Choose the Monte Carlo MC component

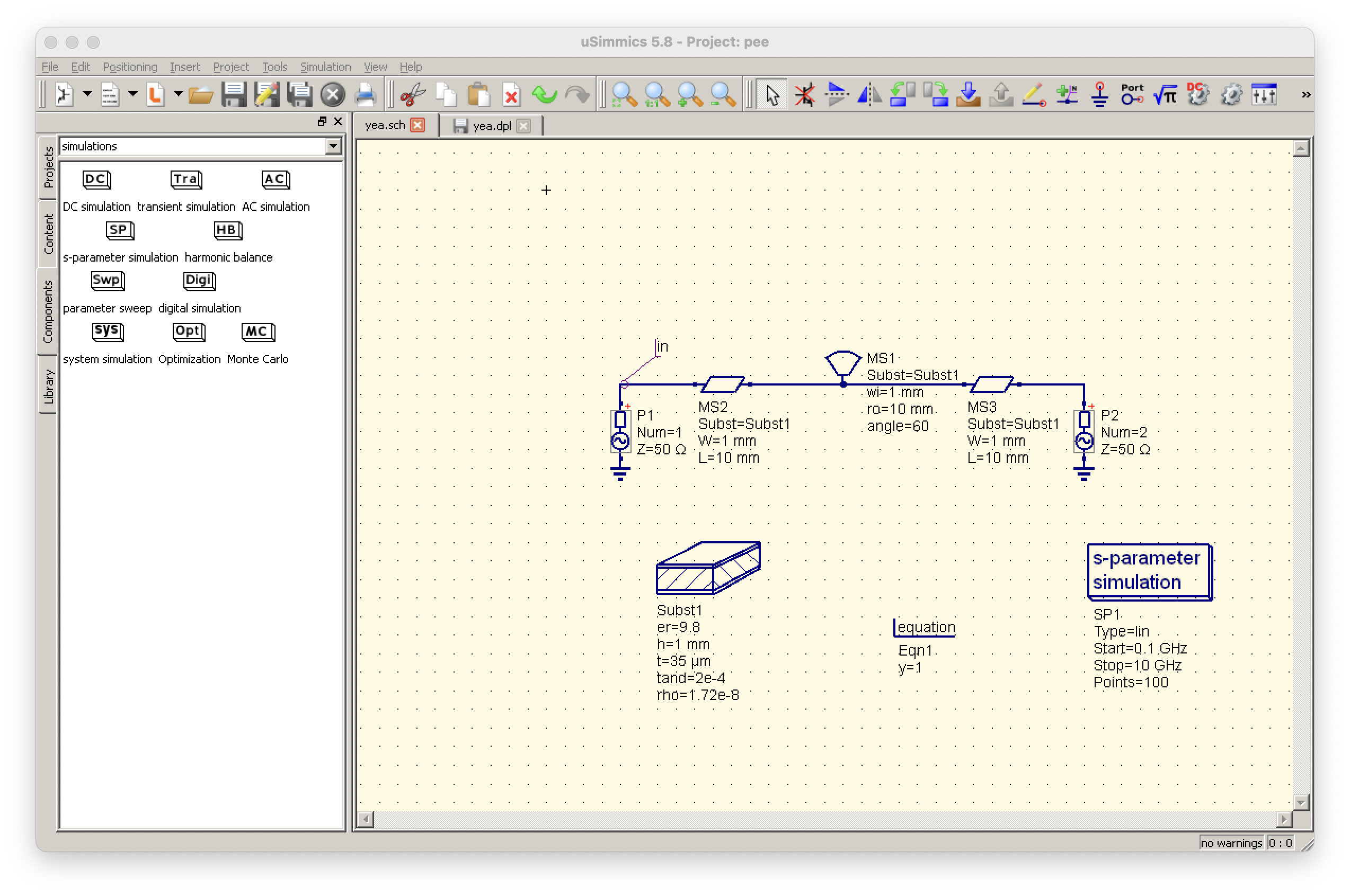click(258, 332)
